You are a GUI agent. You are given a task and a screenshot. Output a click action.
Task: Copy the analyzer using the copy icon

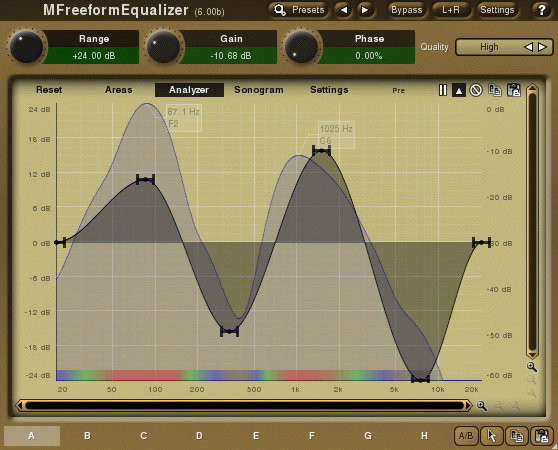pyautogui.click(x=495, y=90)
